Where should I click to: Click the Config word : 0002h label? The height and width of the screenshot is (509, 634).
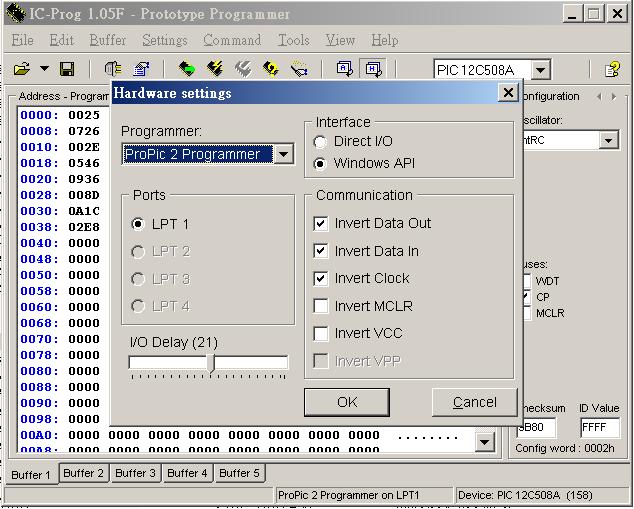(564, 448)
